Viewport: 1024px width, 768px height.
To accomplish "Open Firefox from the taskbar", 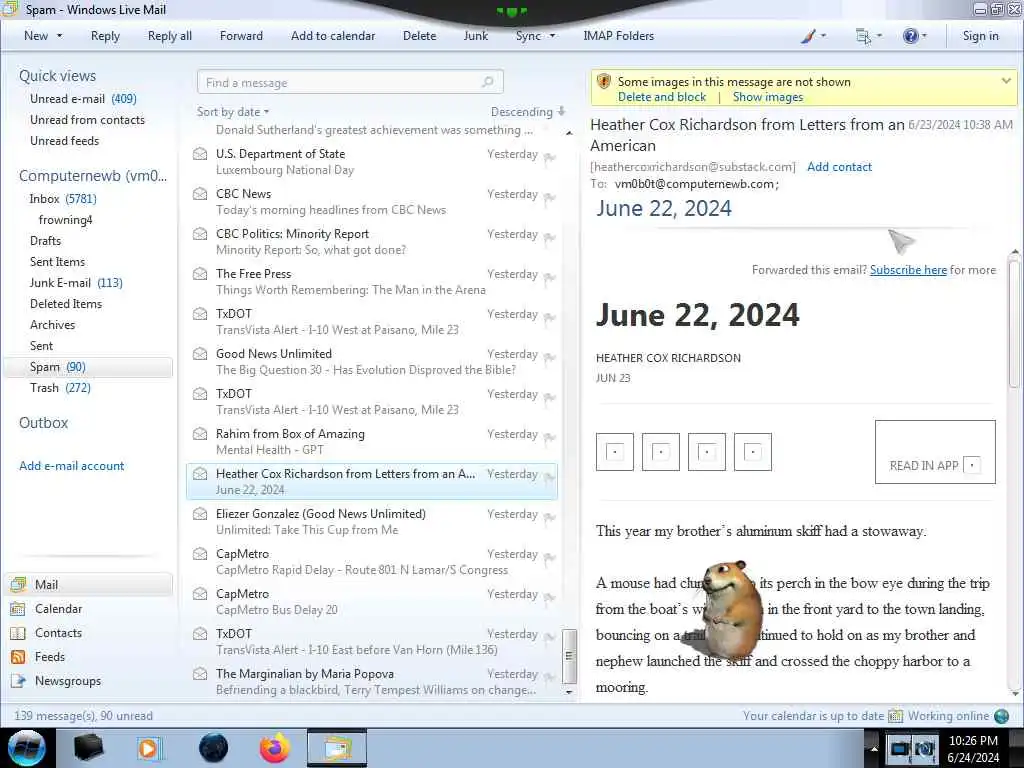I will [275, 748].
